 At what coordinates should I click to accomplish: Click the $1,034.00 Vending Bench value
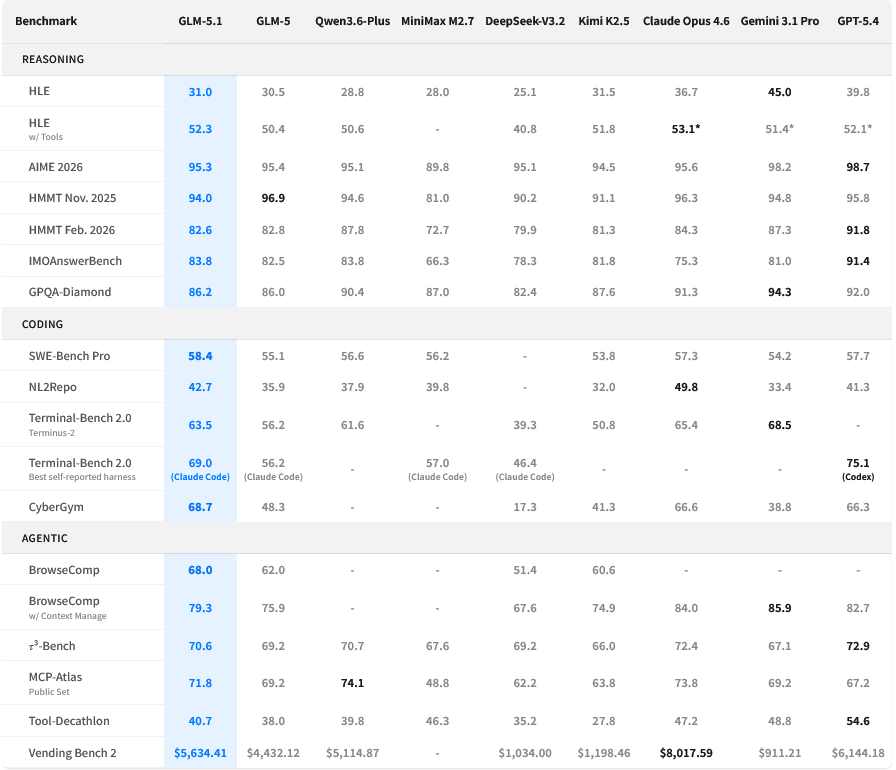(x=525, y=753)
